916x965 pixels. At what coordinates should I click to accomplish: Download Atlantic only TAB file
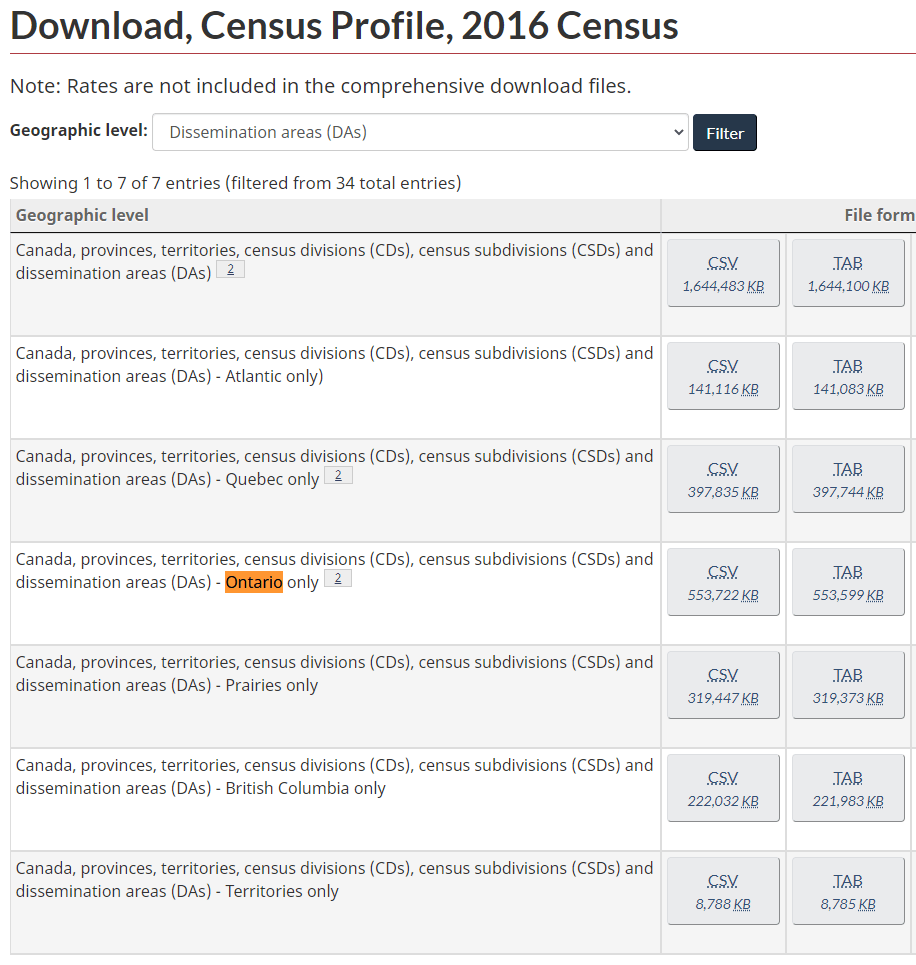point(848,376)
